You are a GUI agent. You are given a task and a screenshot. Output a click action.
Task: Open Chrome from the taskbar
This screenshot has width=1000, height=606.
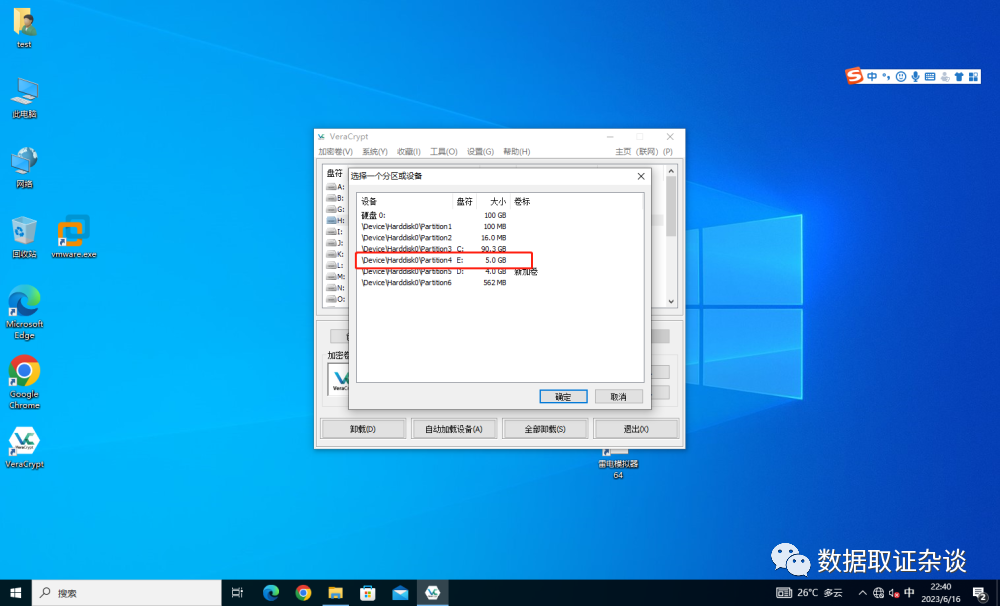pos(303,593)
